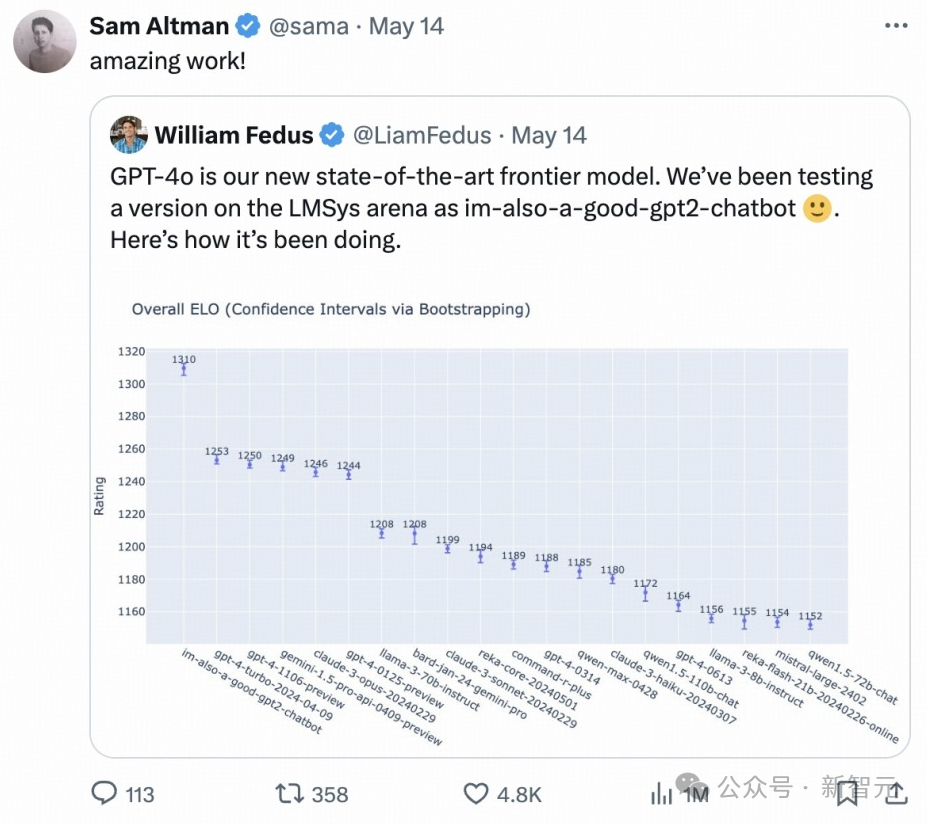Open the quoted tweet text about GPT-4o
Viewport: 927px width, 824px height.
pos(490,208)
